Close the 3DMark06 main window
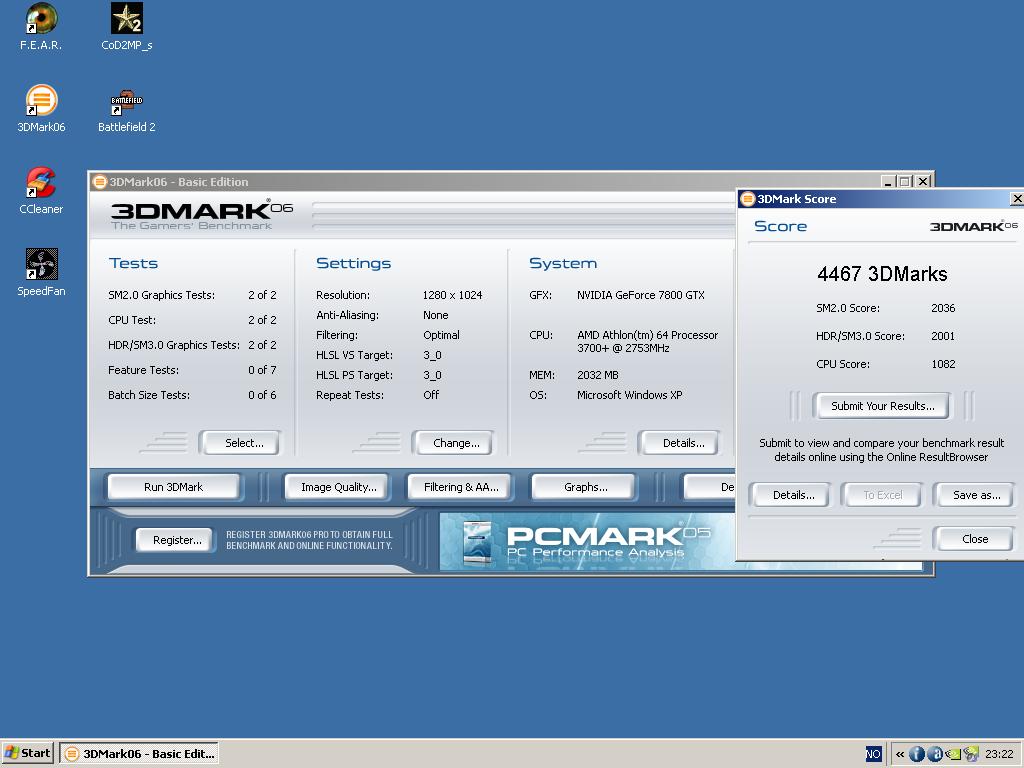 click(x=923, y=182)
